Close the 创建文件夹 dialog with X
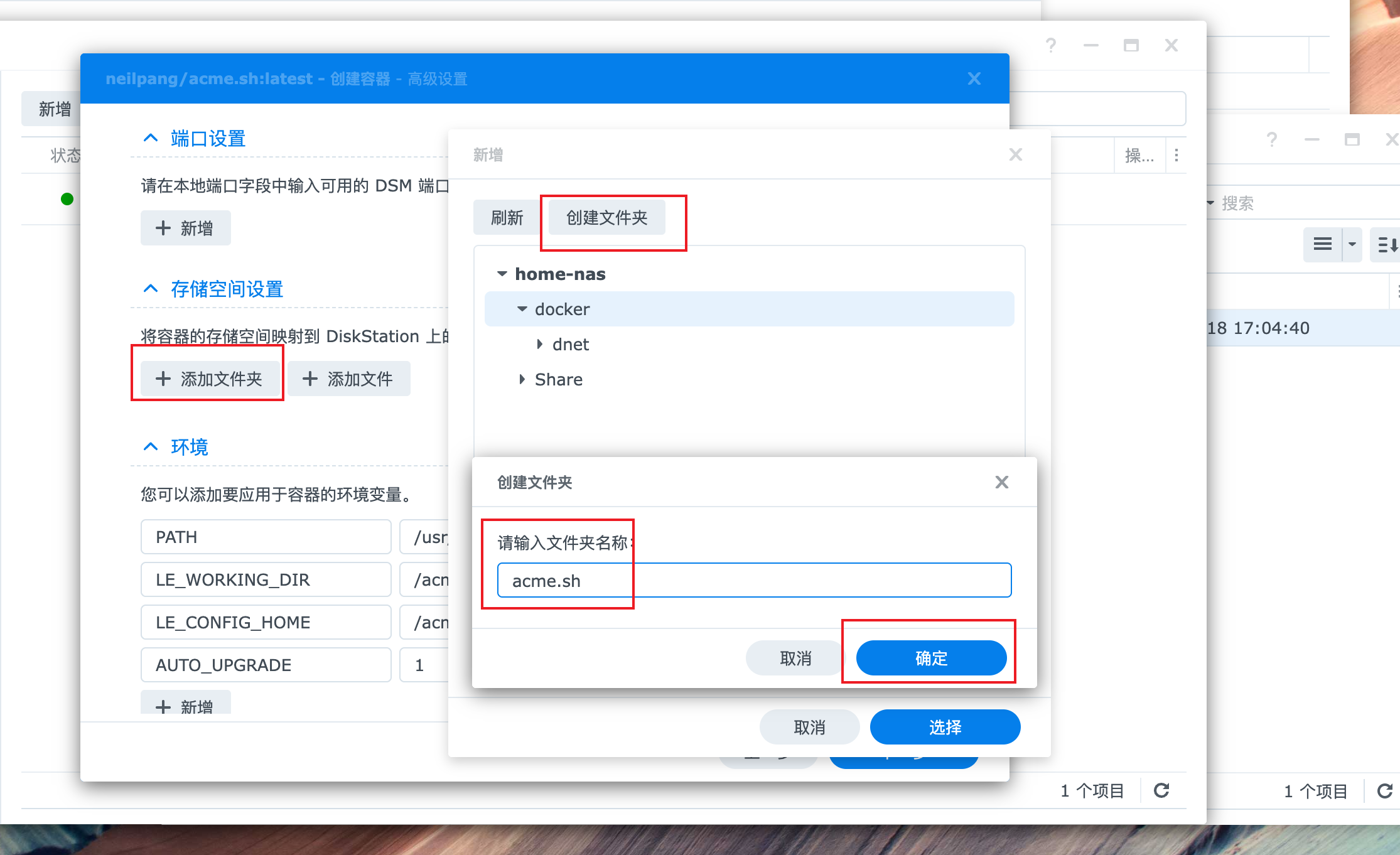The width and height of the screenshot is (1400, 855). click(x=1001, y=482)
